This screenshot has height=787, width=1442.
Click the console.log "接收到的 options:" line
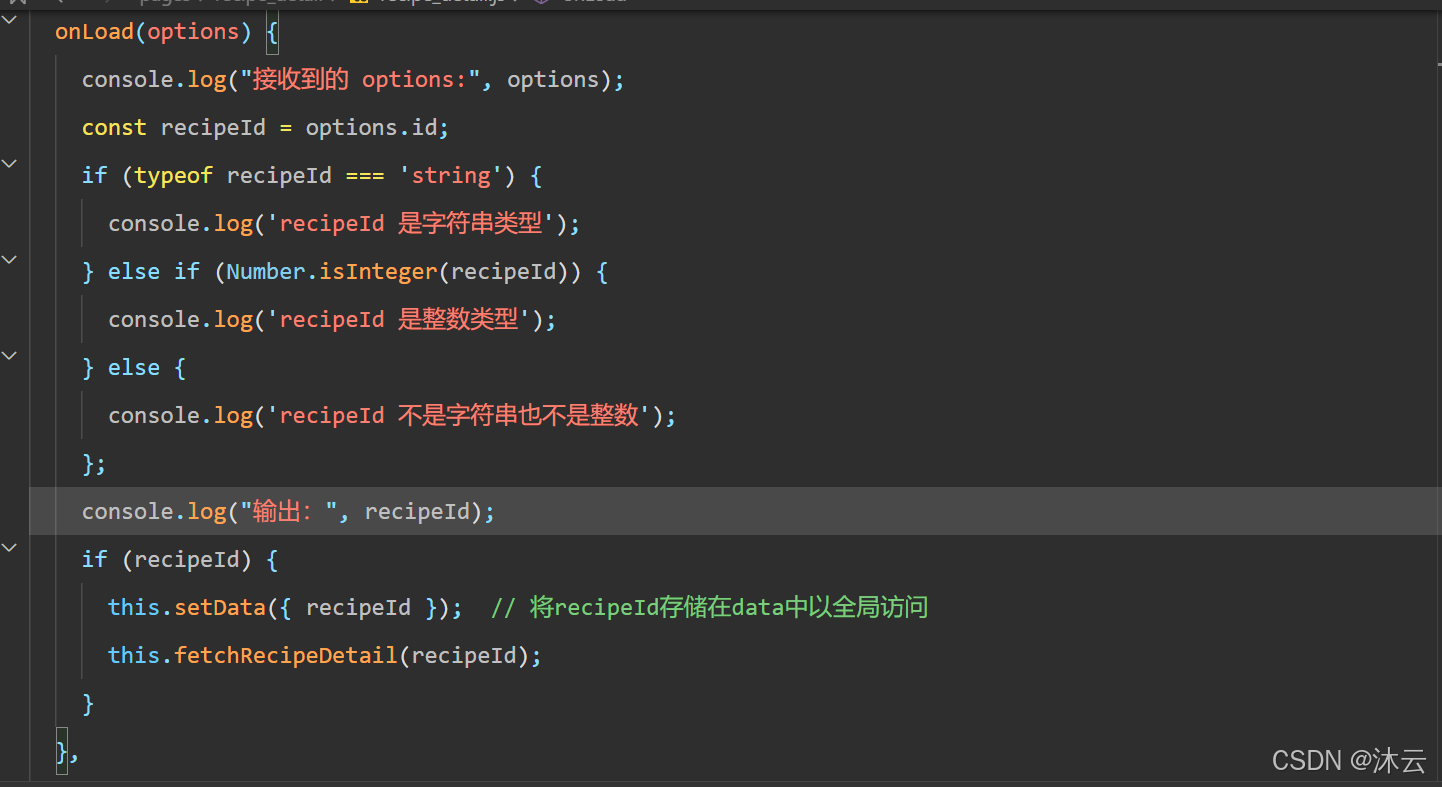(353, 80)
